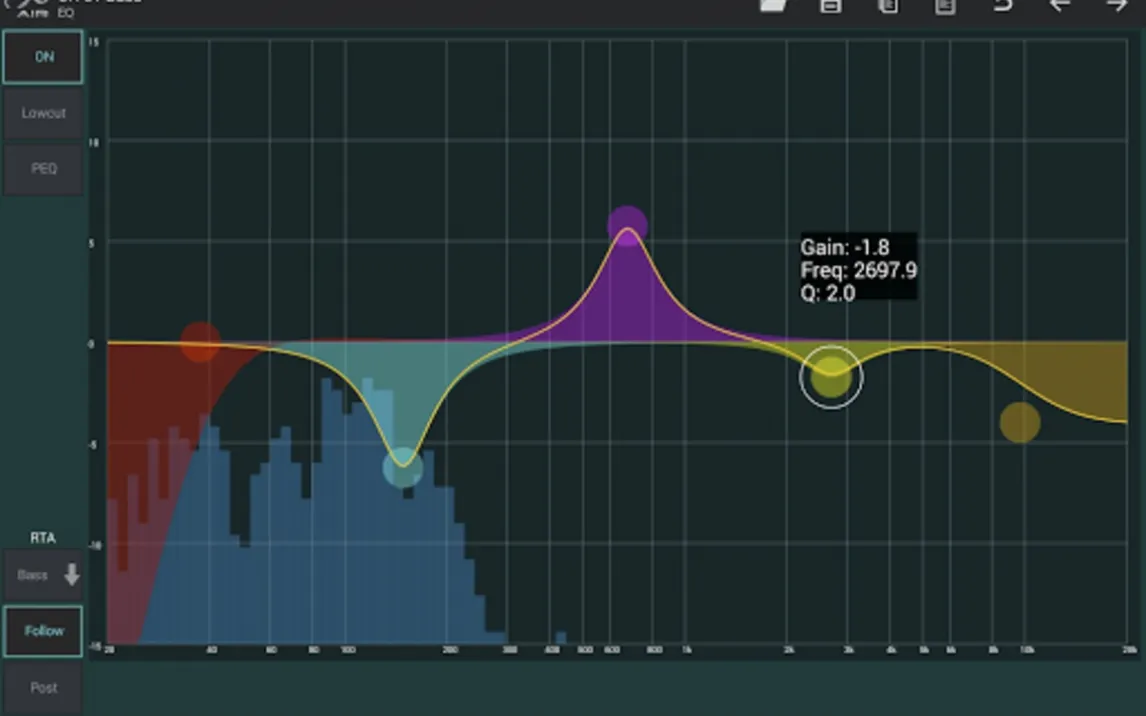The width and height of the screenshot is (1146, 716).
Task: Click the save preset disk icon
Action: [830, 6]
